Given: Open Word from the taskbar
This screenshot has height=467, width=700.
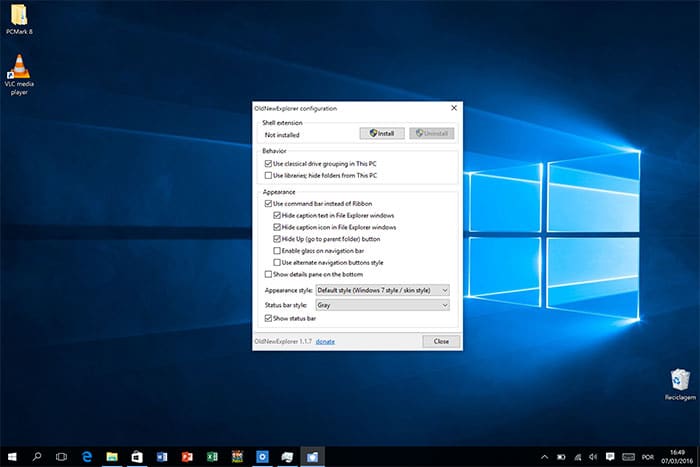Looking at the screenshot, I should click(162, 456).
